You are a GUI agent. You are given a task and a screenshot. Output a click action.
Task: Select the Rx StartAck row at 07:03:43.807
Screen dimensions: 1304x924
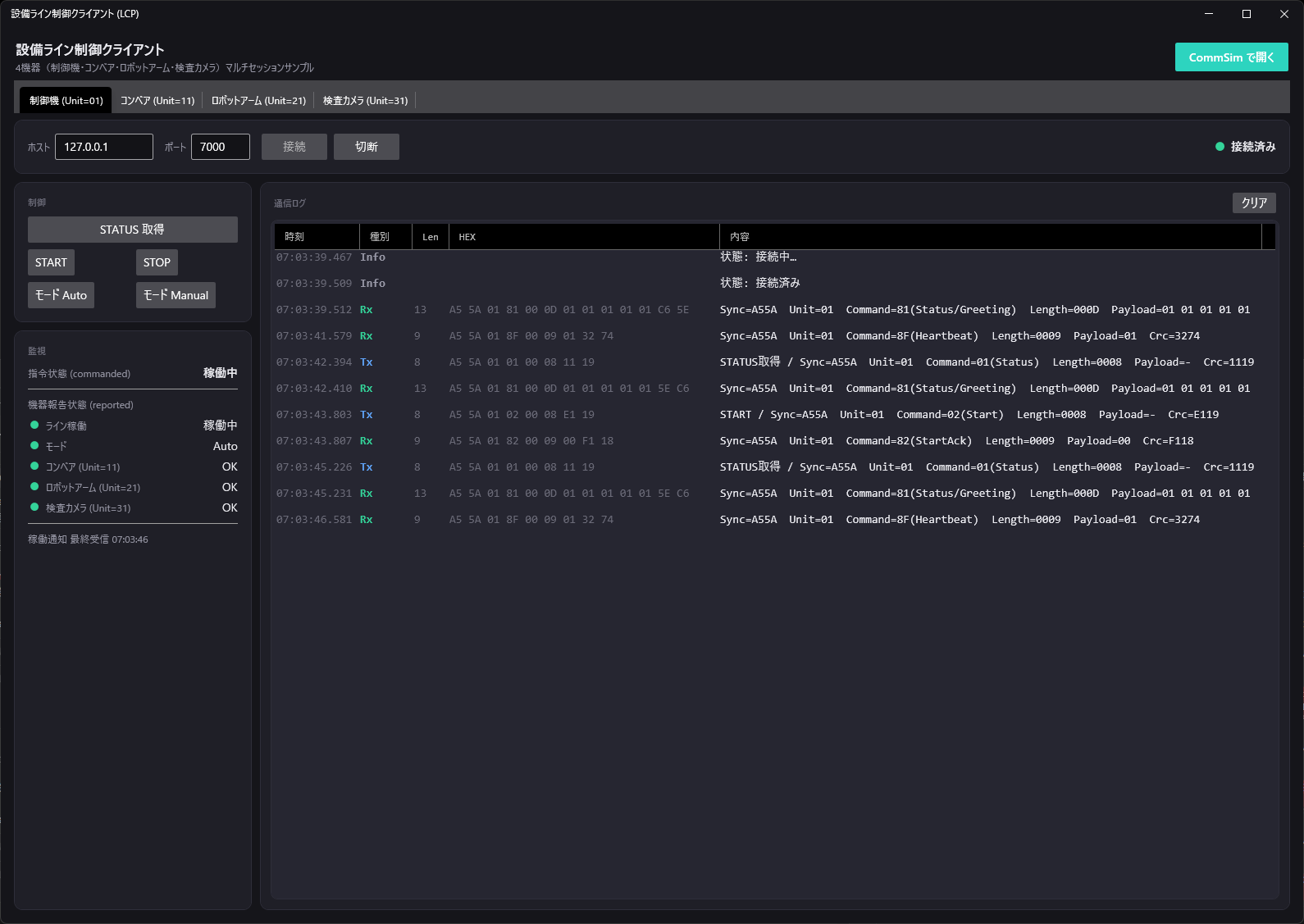[775, 441]
